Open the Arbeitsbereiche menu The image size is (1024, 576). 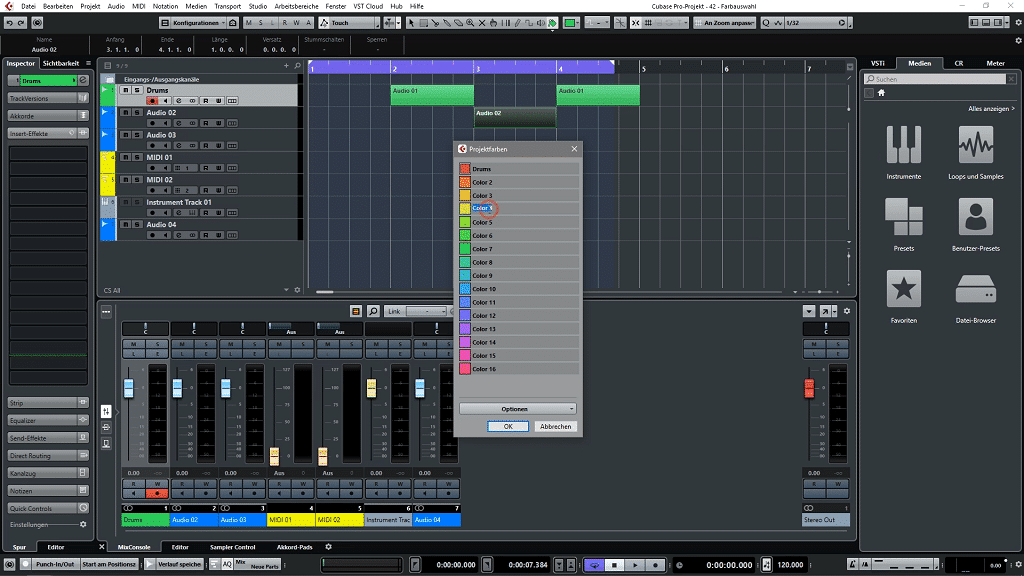pos(296,6)
